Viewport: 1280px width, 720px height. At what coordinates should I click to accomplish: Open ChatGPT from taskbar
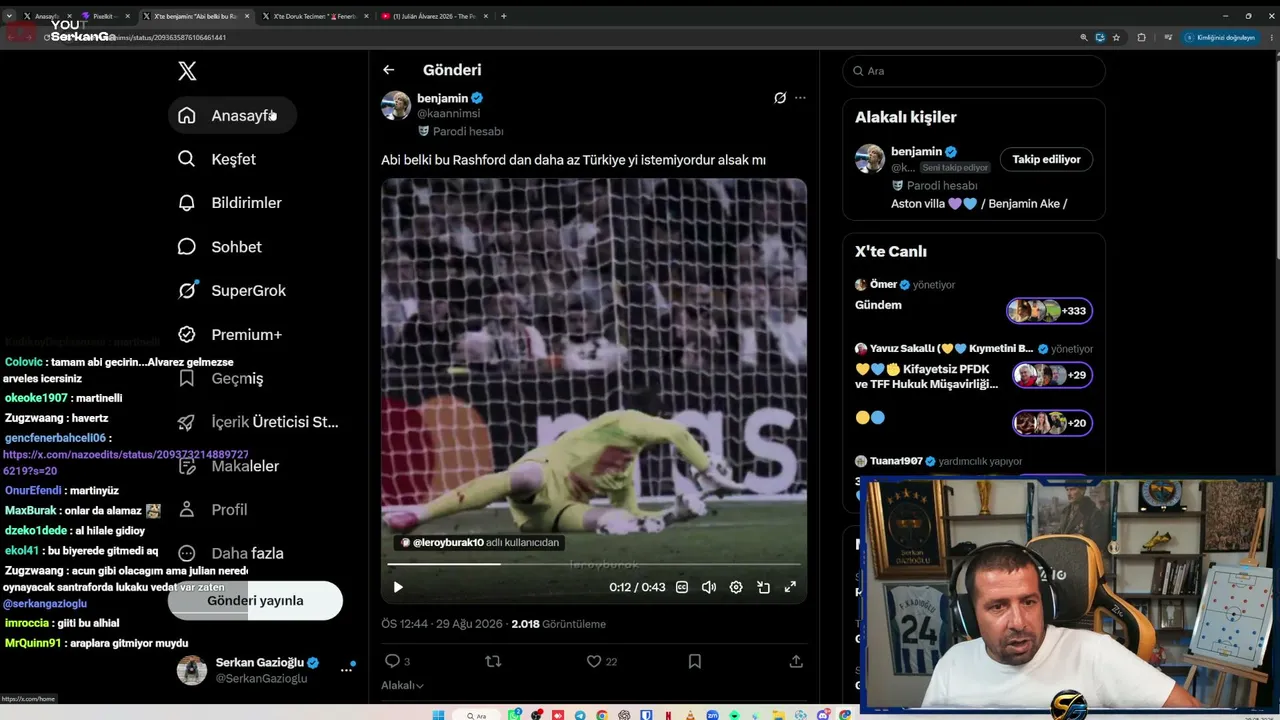[624, 715]
